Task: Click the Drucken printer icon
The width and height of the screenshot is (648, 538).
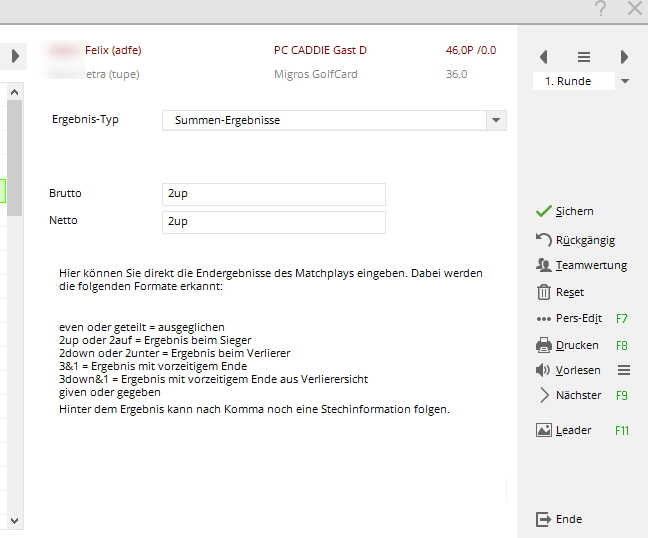Action: (544, 345)
